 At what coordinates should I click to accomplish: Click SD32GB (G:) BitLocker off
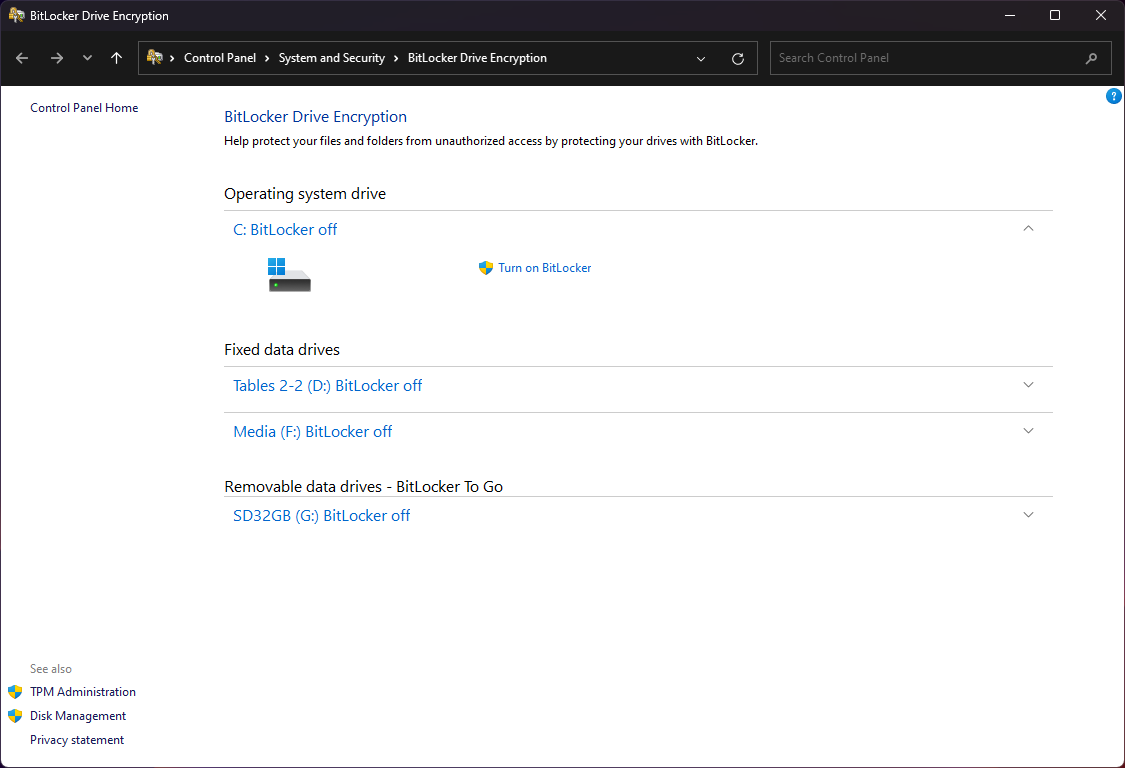(x=321, y=515)
